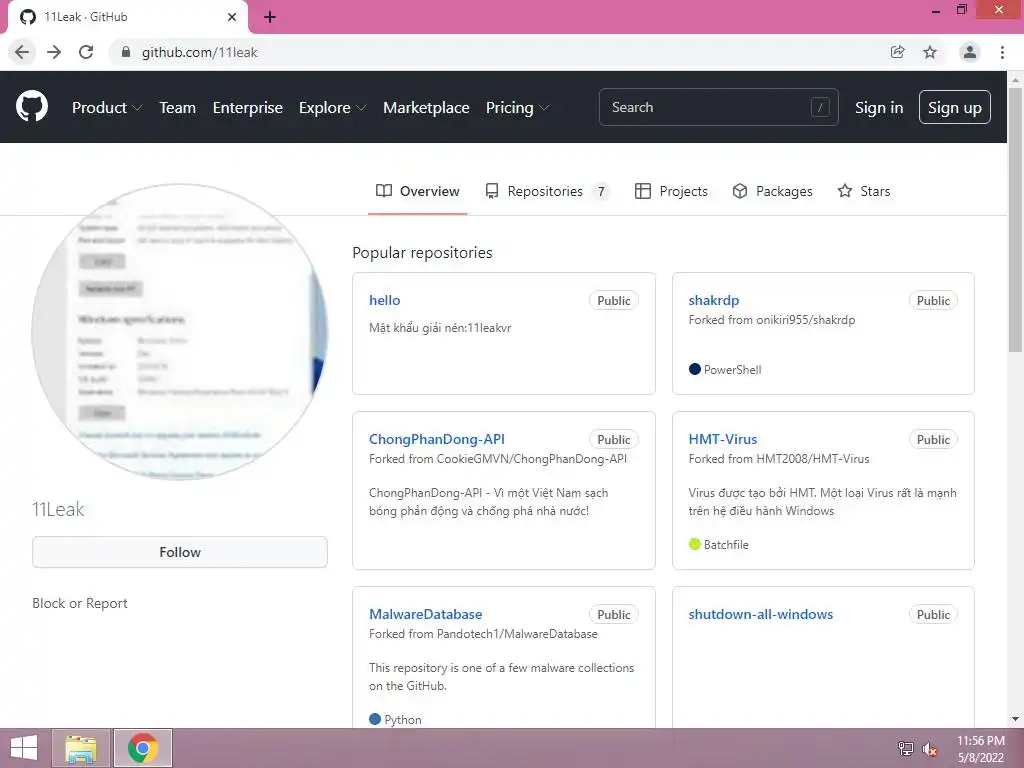Close the 11Leak GitHub tab
1024x768 pixels.
[232, 17]
